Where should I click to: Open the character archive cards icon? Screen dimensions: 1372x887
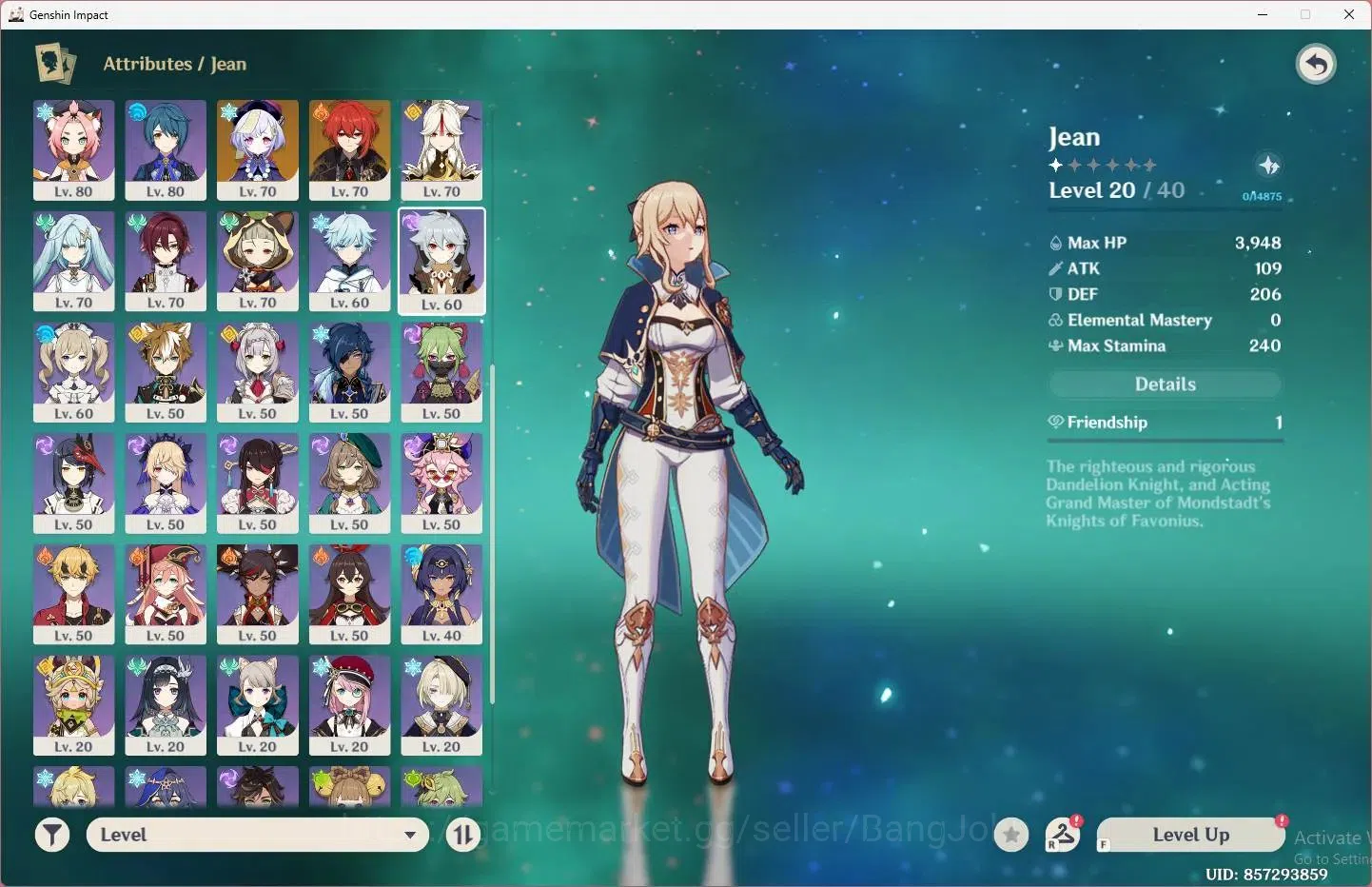pos(55,64)
